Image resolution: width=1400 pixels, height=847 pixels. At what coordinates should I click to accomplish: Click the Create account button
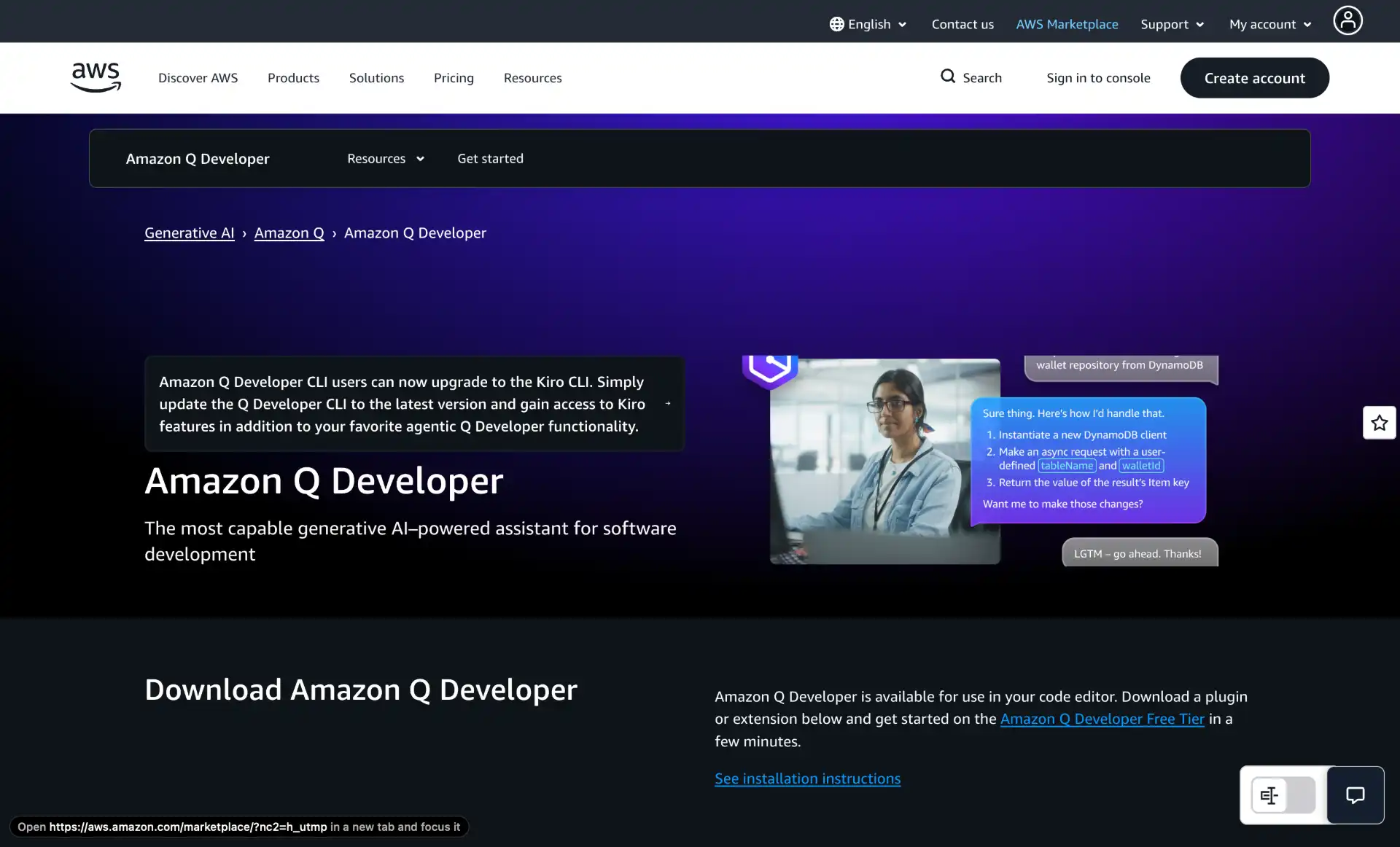(x=1254, y=77)
